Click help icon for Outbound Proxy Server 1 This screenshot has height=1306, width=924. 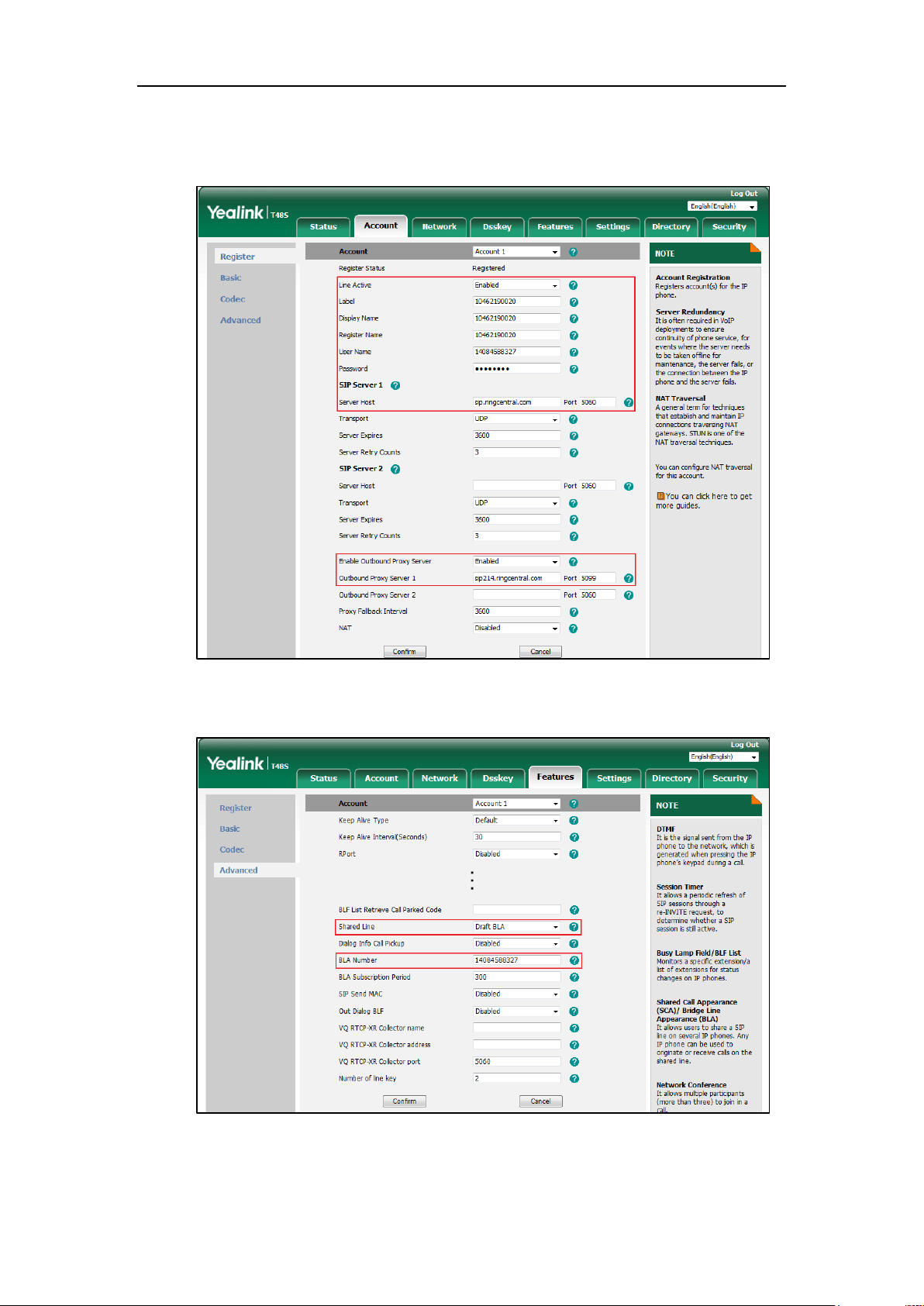pyautogui.click(x=629, y=578)
